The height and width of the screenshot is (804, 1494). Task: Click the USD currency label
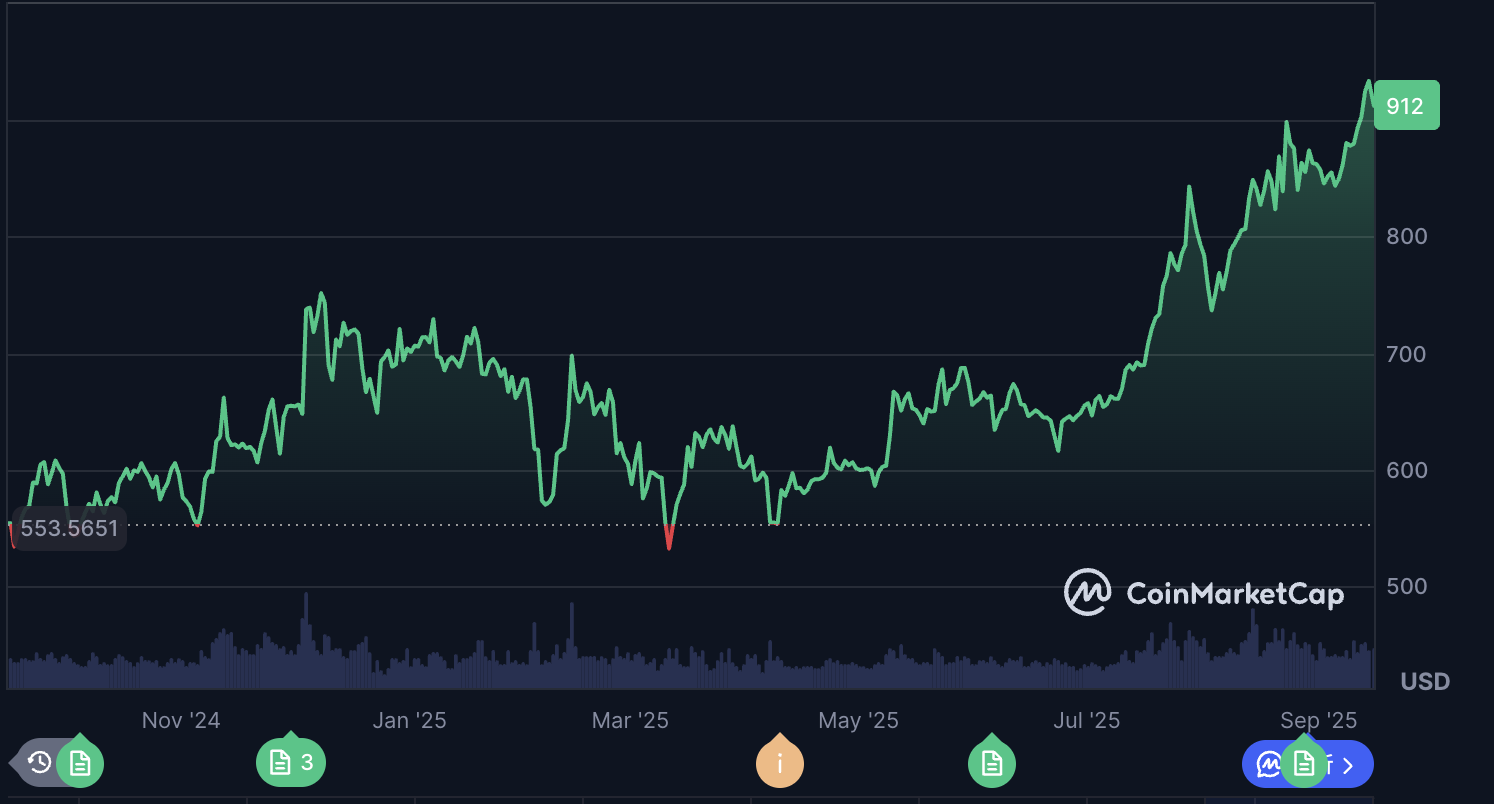click(x=1425, y=682)
